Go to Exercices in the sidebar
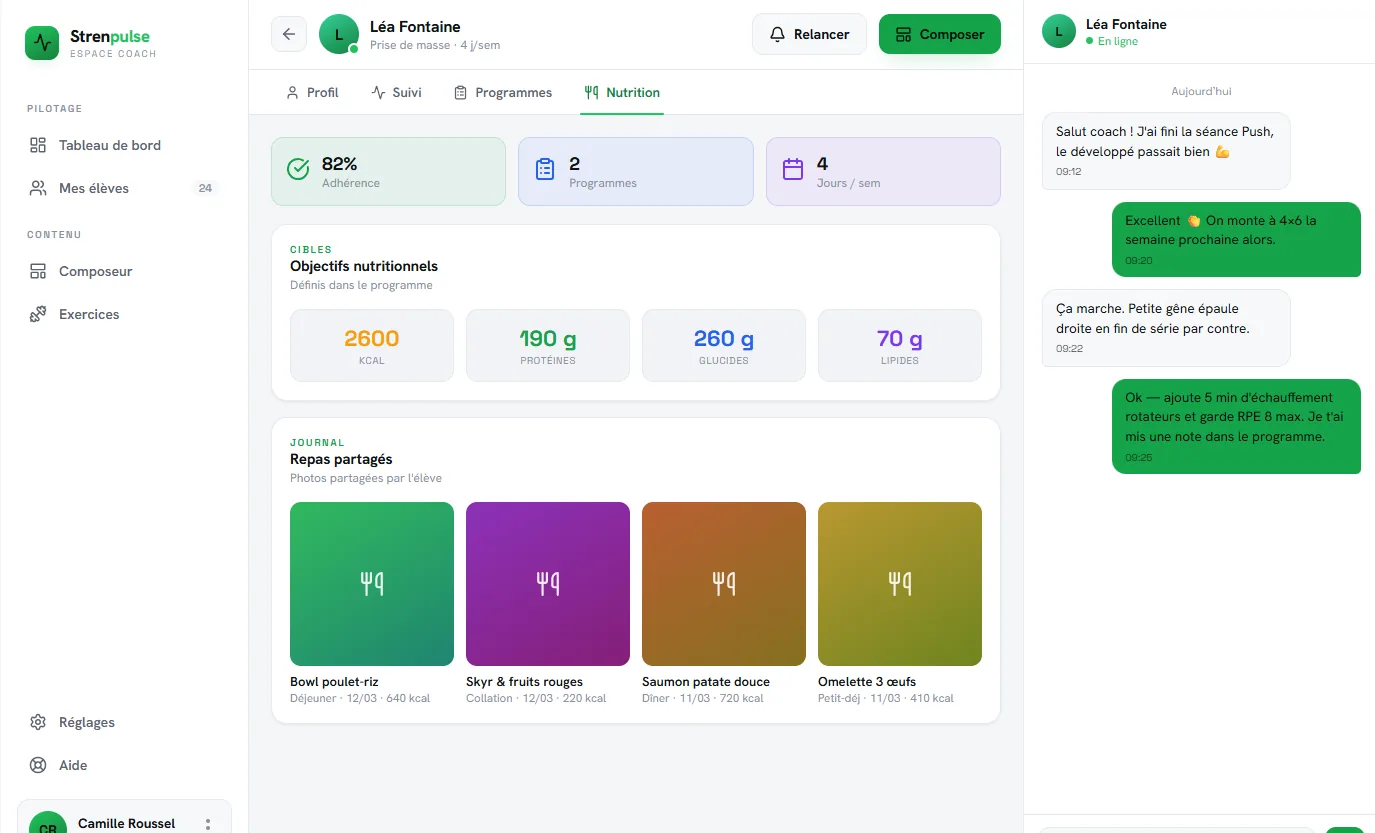 (124, 314)
